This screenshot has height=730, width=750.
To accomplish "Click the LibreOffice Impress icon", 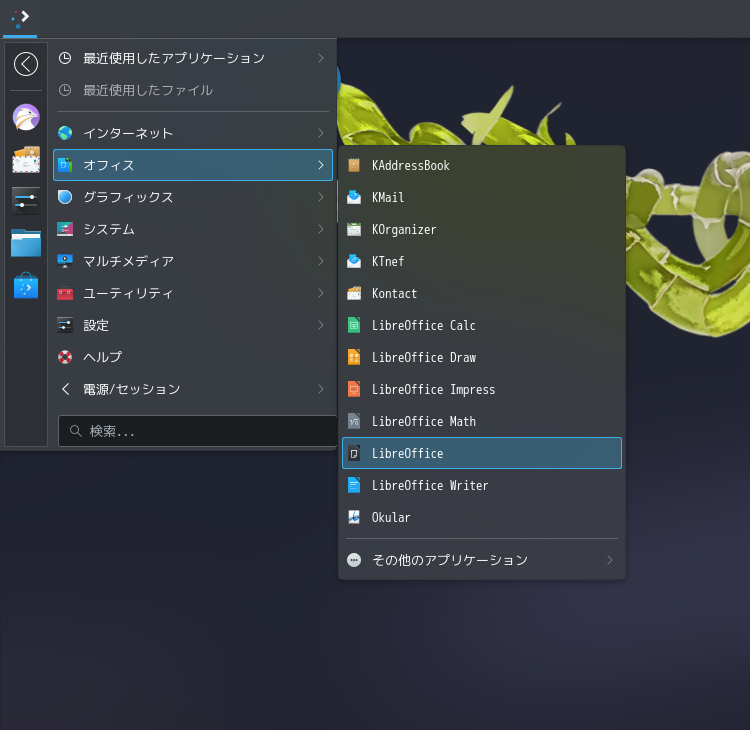I will (354, 389).
